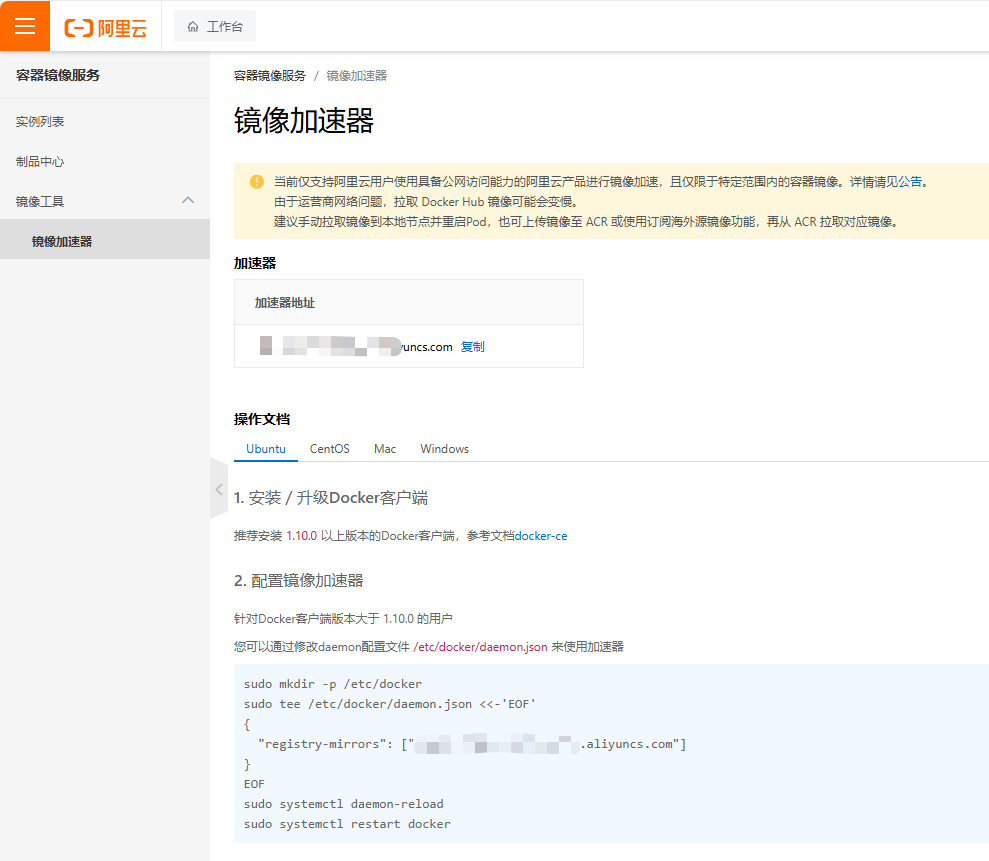The width and height of the screenshot is (989, 861).
Task: Click the 操作文档 section heading
Action: pos(262,419)
